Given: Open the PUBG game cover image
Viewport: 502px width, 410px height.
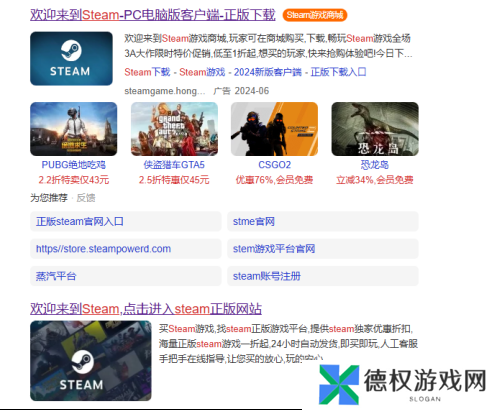Looking at the screenshot, I should [x=74, y=129].
